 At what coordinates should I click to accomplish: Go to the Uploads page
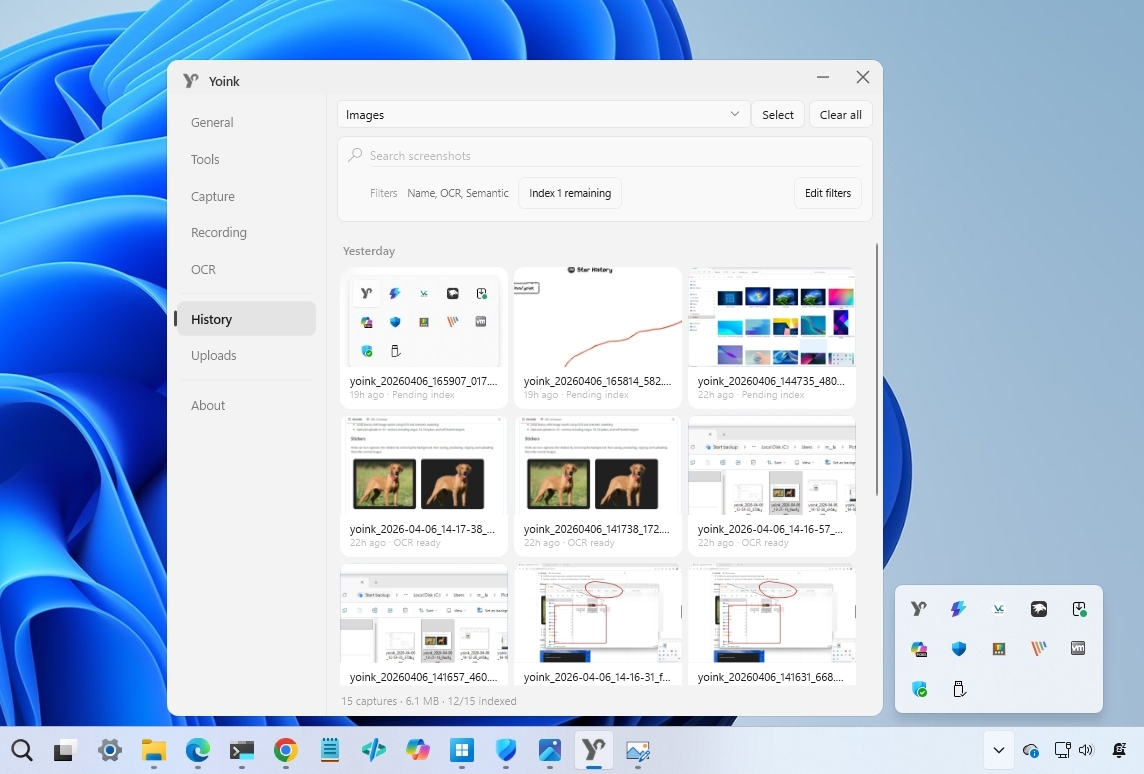(x=214, y=356)
